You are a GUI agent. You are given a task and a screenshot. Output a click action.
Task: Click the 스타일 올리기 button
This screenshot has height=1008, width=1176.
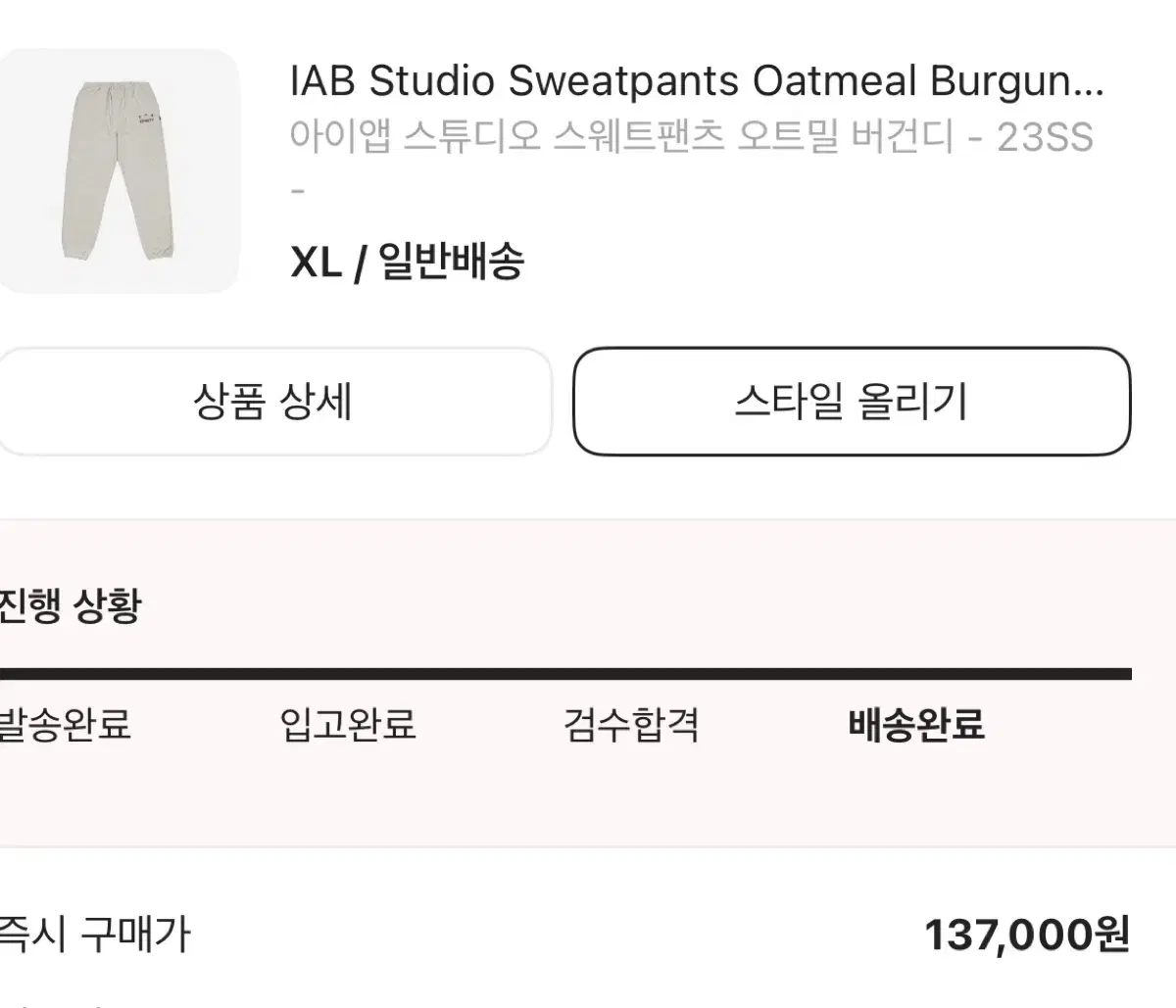852,402
